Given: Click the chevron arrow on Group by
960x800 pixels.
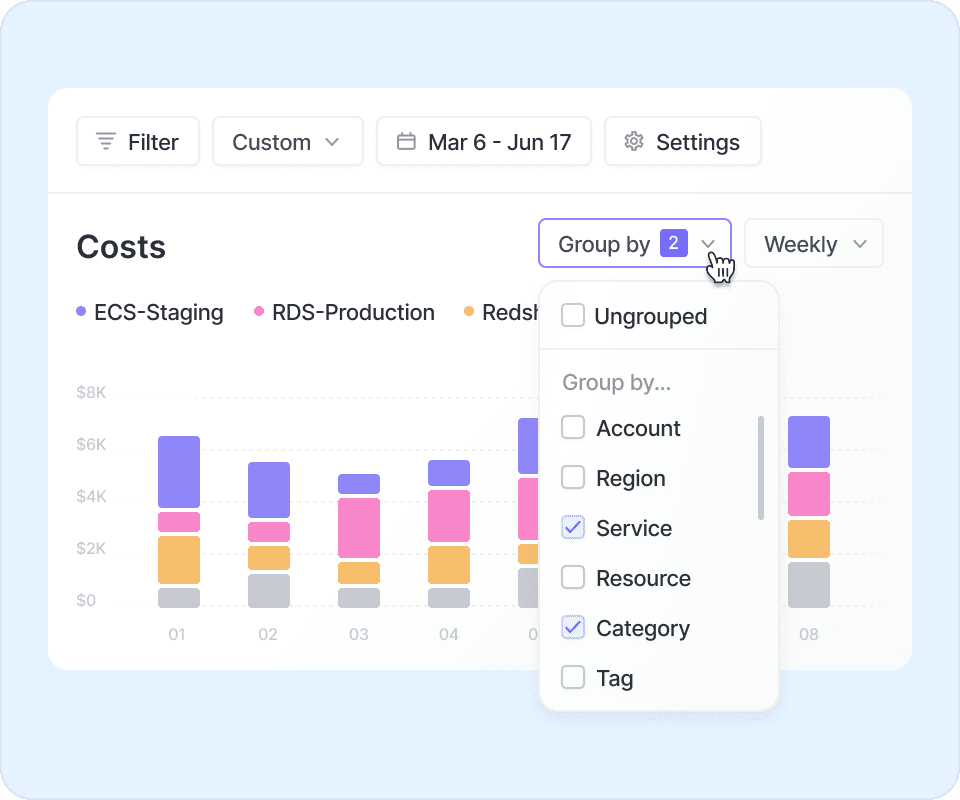Looking at the screenshot, I should coord(708,244).
